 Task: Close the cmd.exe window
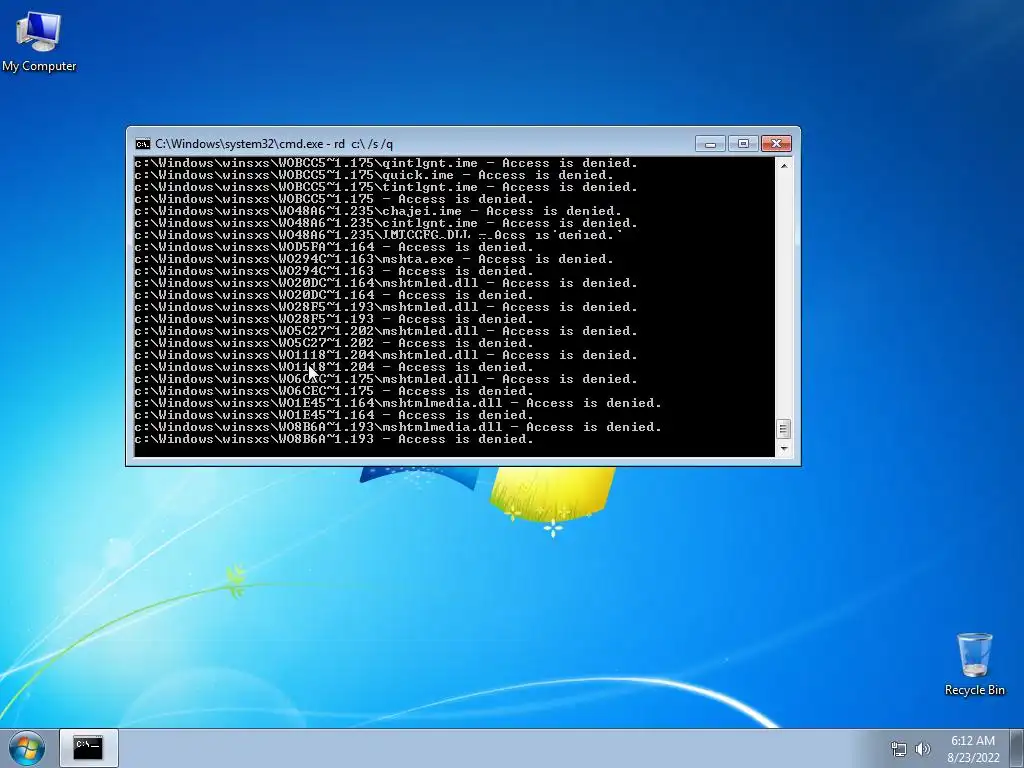tap(776, 144)
